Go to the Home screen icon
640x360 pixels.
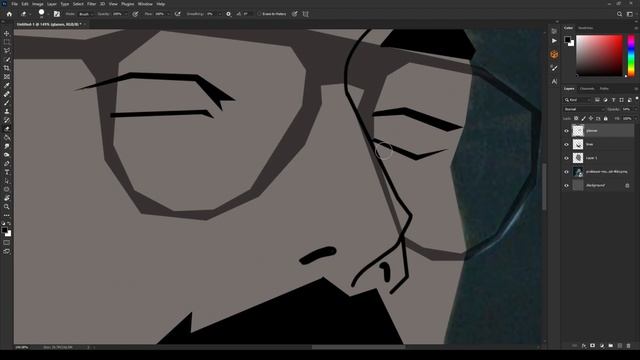(9, 14)
